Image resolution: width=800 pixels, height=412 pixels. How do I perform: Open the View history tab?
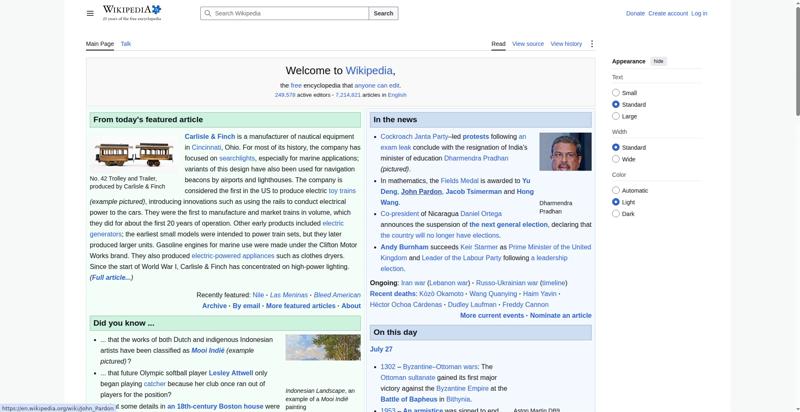(x=566, y=44)
